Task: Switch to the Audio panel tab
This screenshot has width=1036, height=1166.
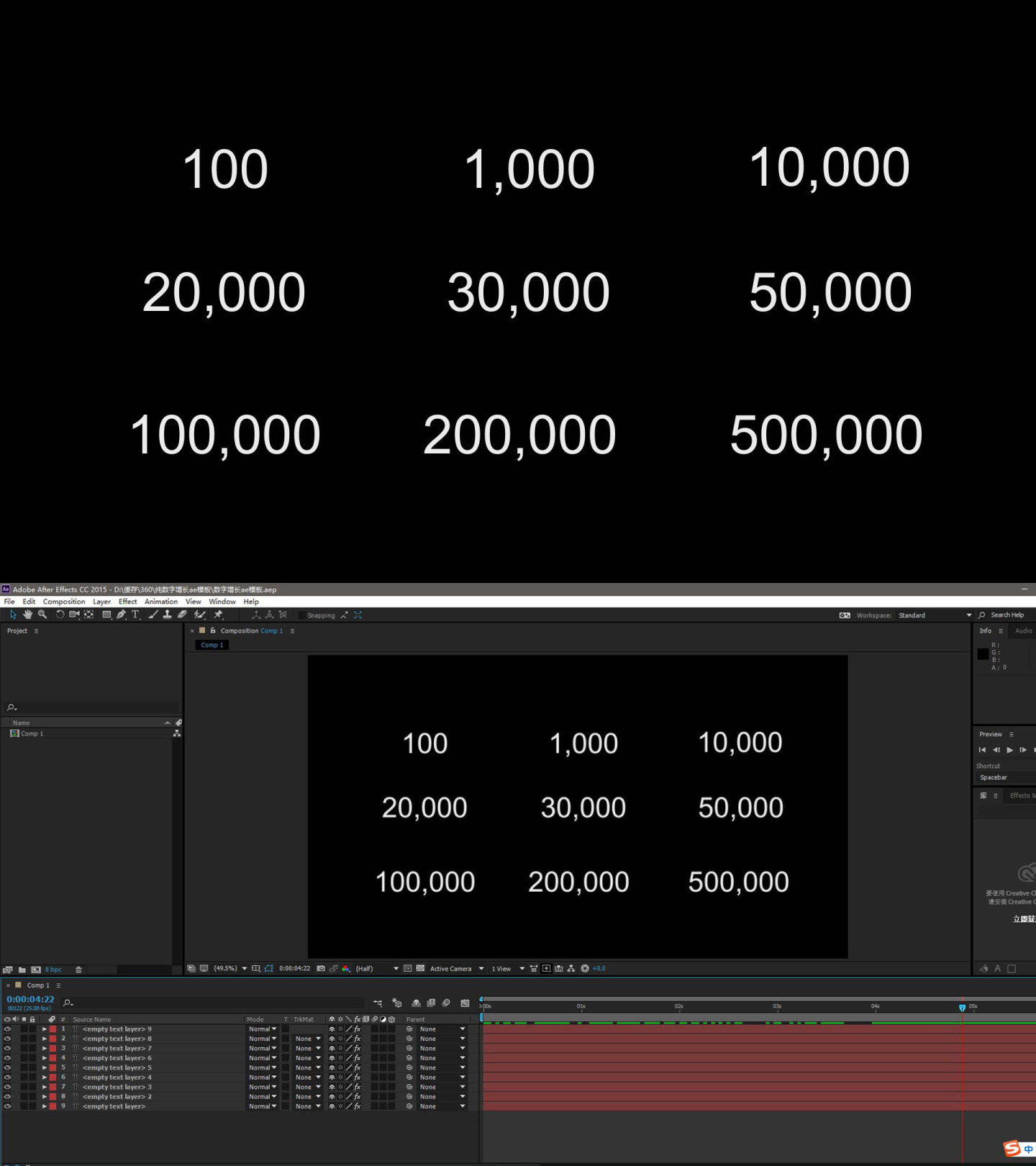Action: click(1023, 631)
